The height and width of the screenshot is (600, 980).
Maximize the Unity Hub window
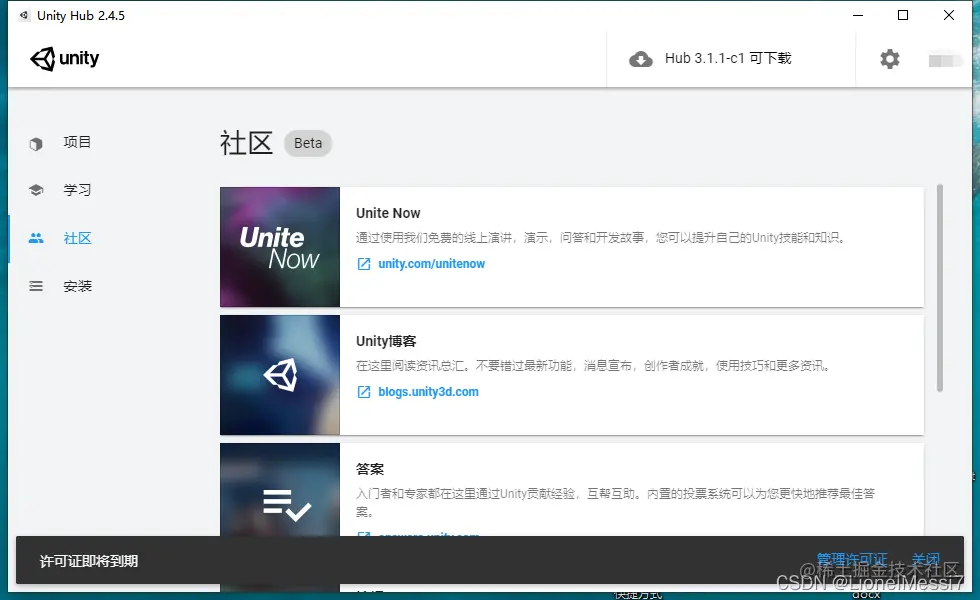903,15
